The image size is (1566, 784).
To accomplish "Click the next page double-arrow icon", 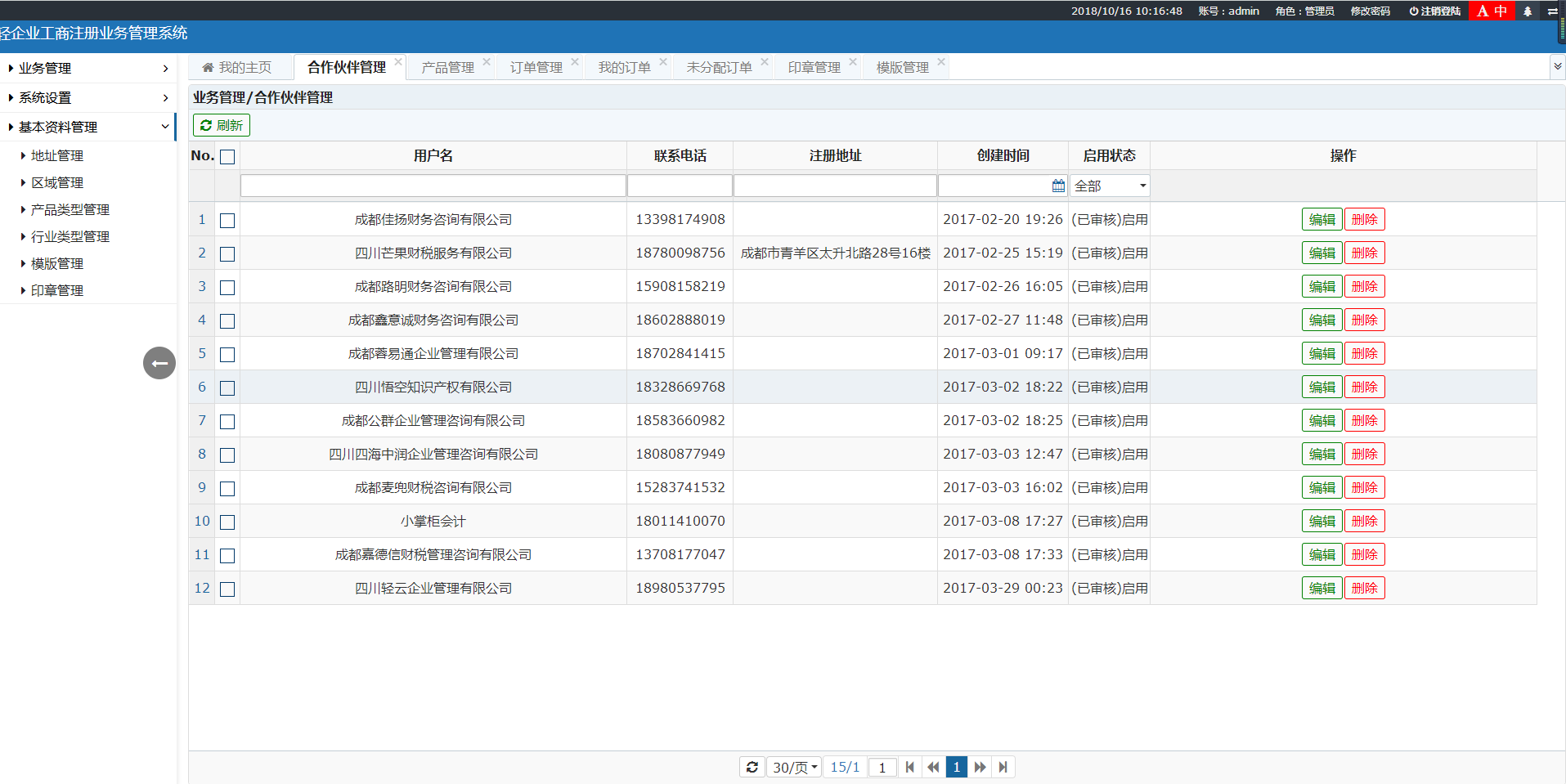I will 980,767.
